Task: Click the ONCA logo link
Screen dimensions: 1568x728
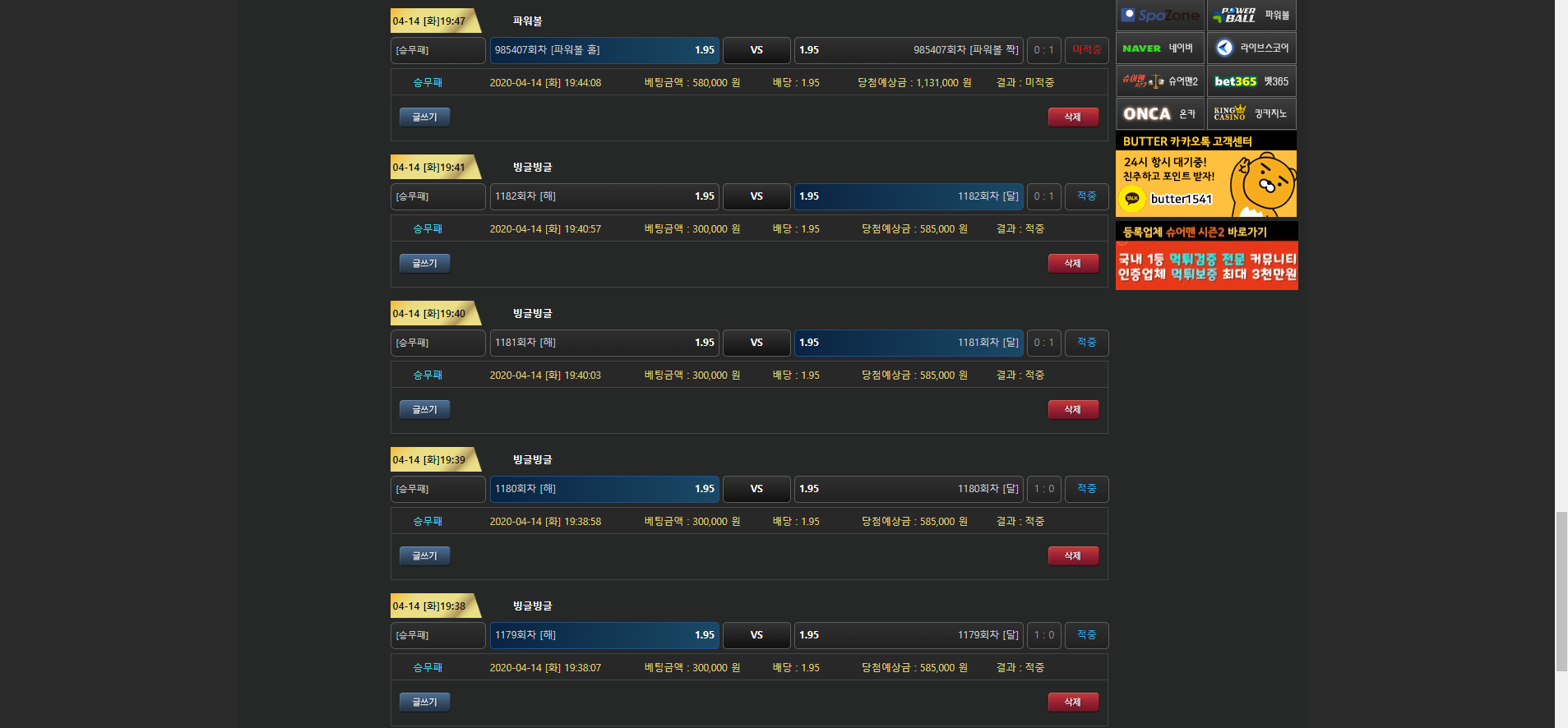Action: 1160,114
